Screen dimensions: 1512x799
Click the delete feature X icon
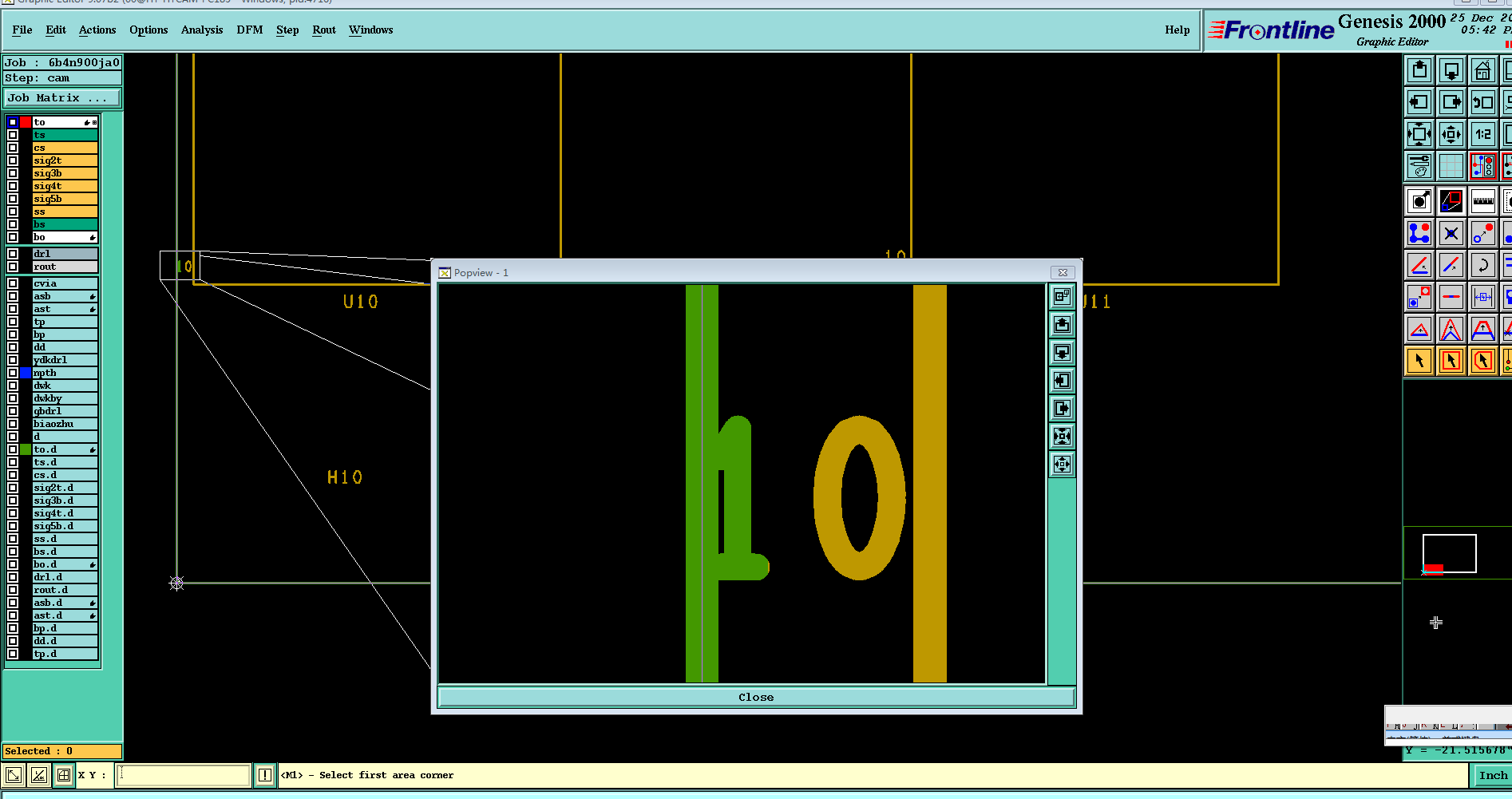1451,233
